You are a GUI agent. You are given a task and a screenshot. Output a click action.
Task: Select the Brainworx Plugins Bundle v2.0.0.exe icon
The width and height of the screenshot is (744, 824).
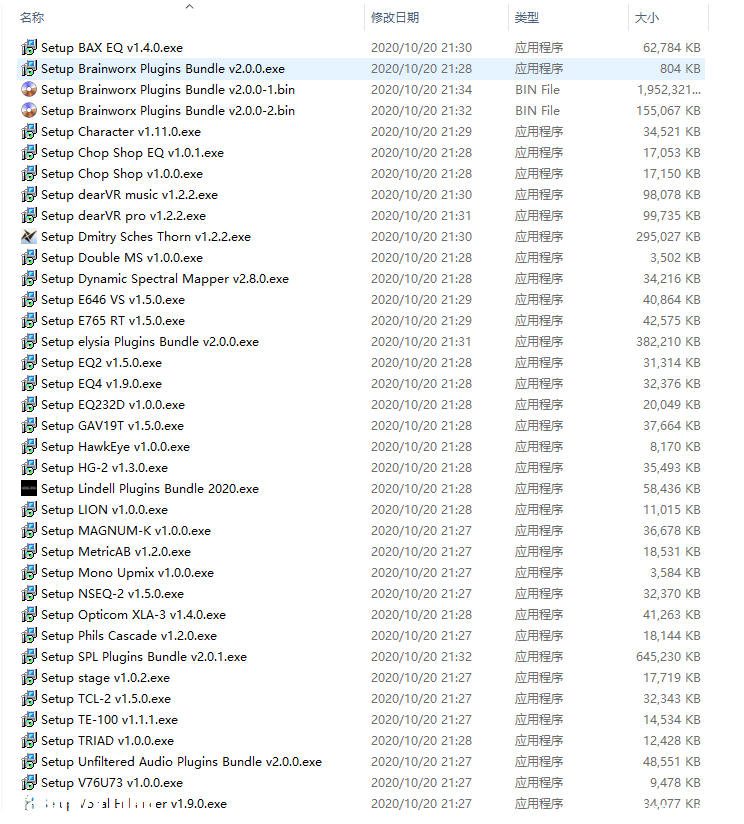click(x=29, y=68)
